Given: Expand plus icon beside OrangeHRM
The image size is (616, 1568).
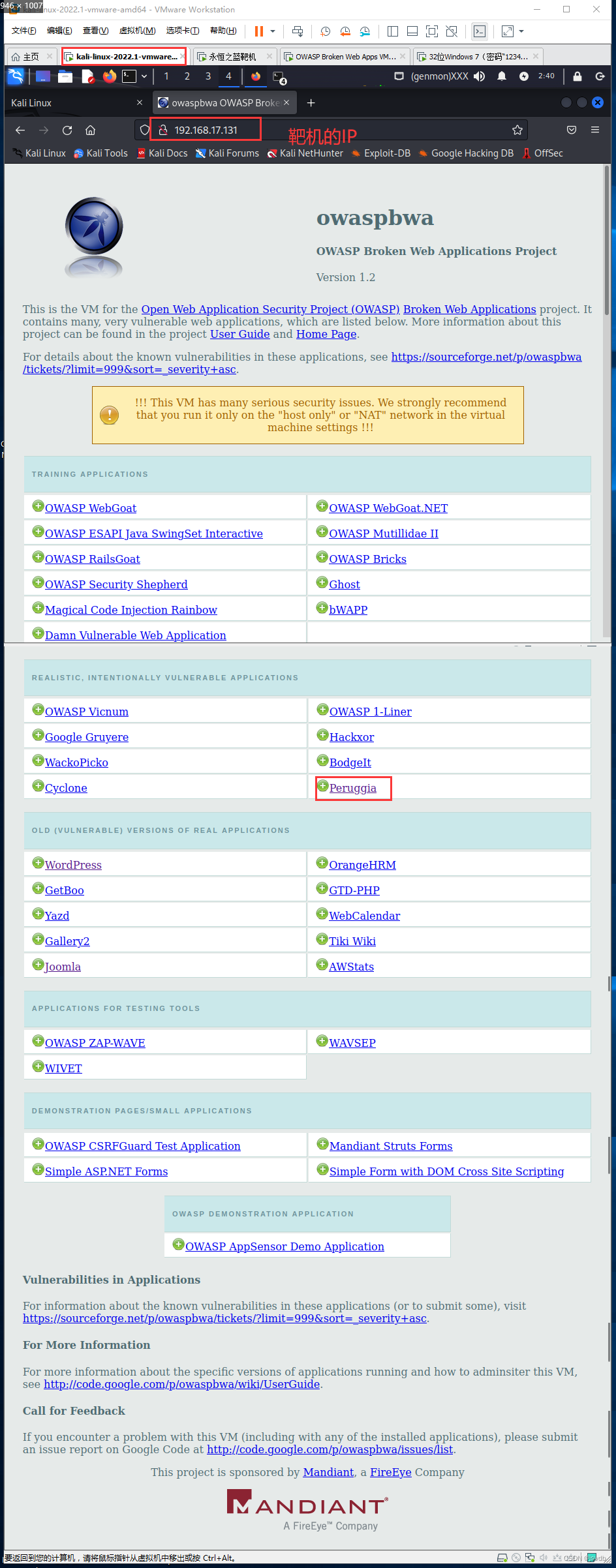Looking at the screenshot, I should (x=322, y=863).
